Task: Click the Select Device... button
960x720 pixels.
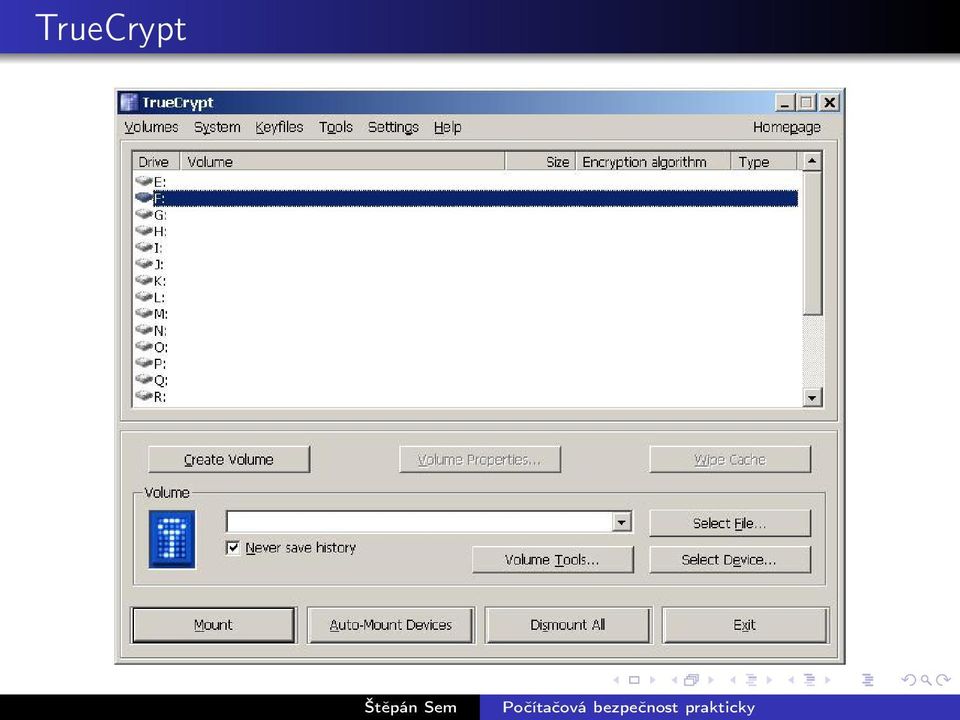Action: pyautogui.click(x=730, y=560)
